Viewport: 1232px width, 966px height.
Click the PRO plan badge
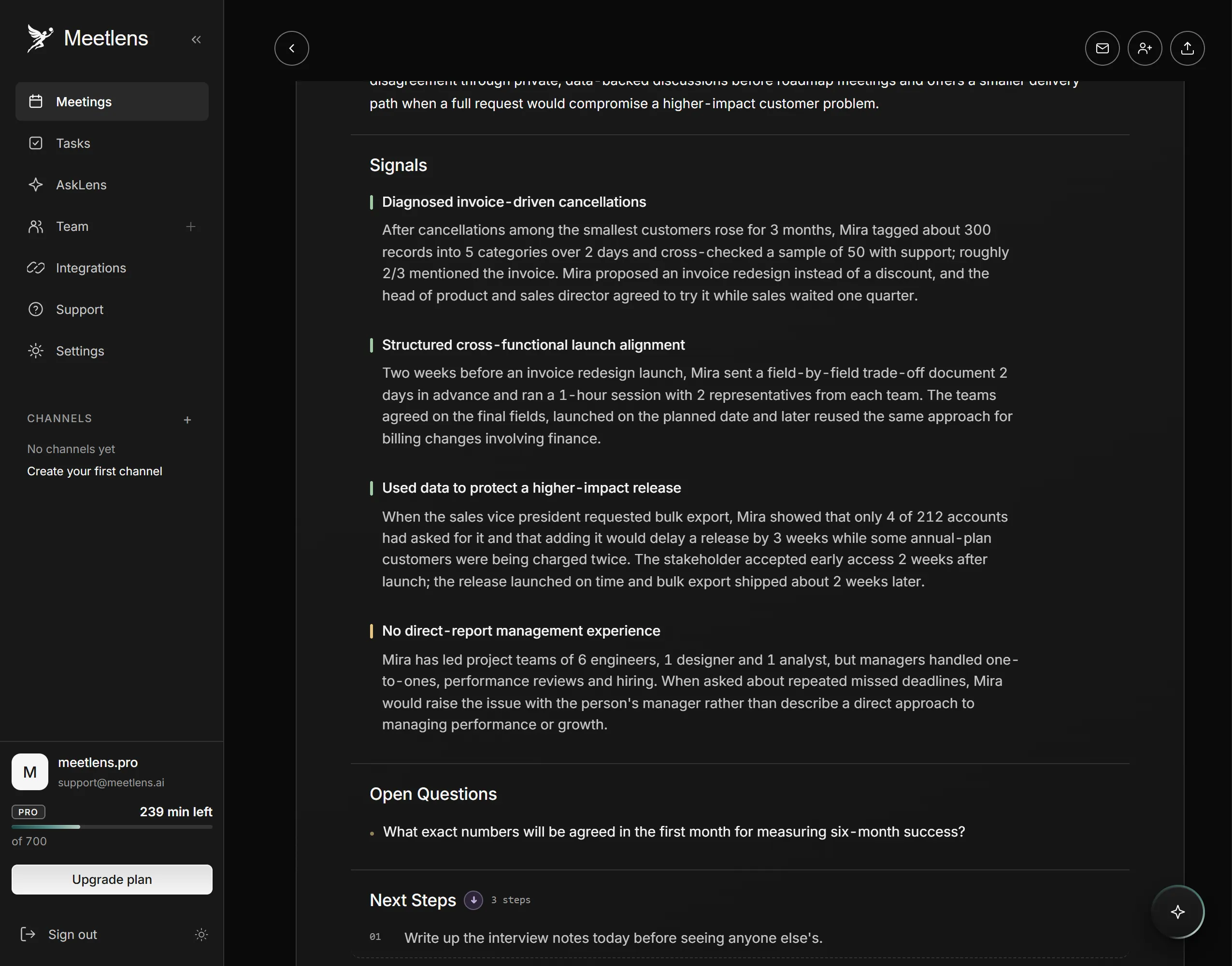[29, 812]
